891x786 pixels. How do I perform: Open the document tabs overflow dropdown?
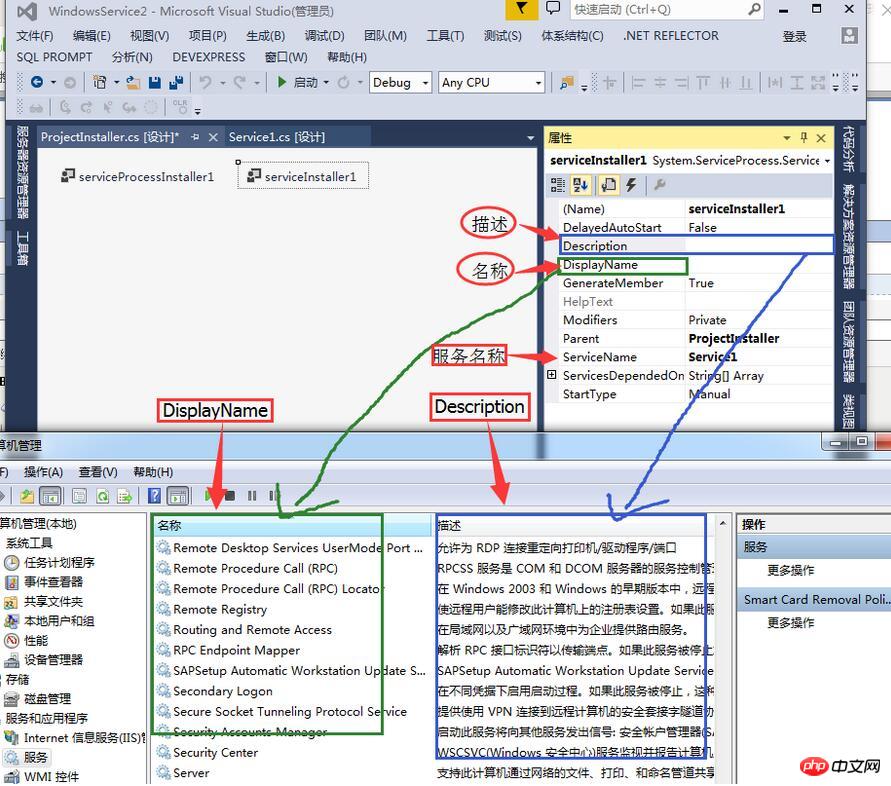tap(530, 138)
